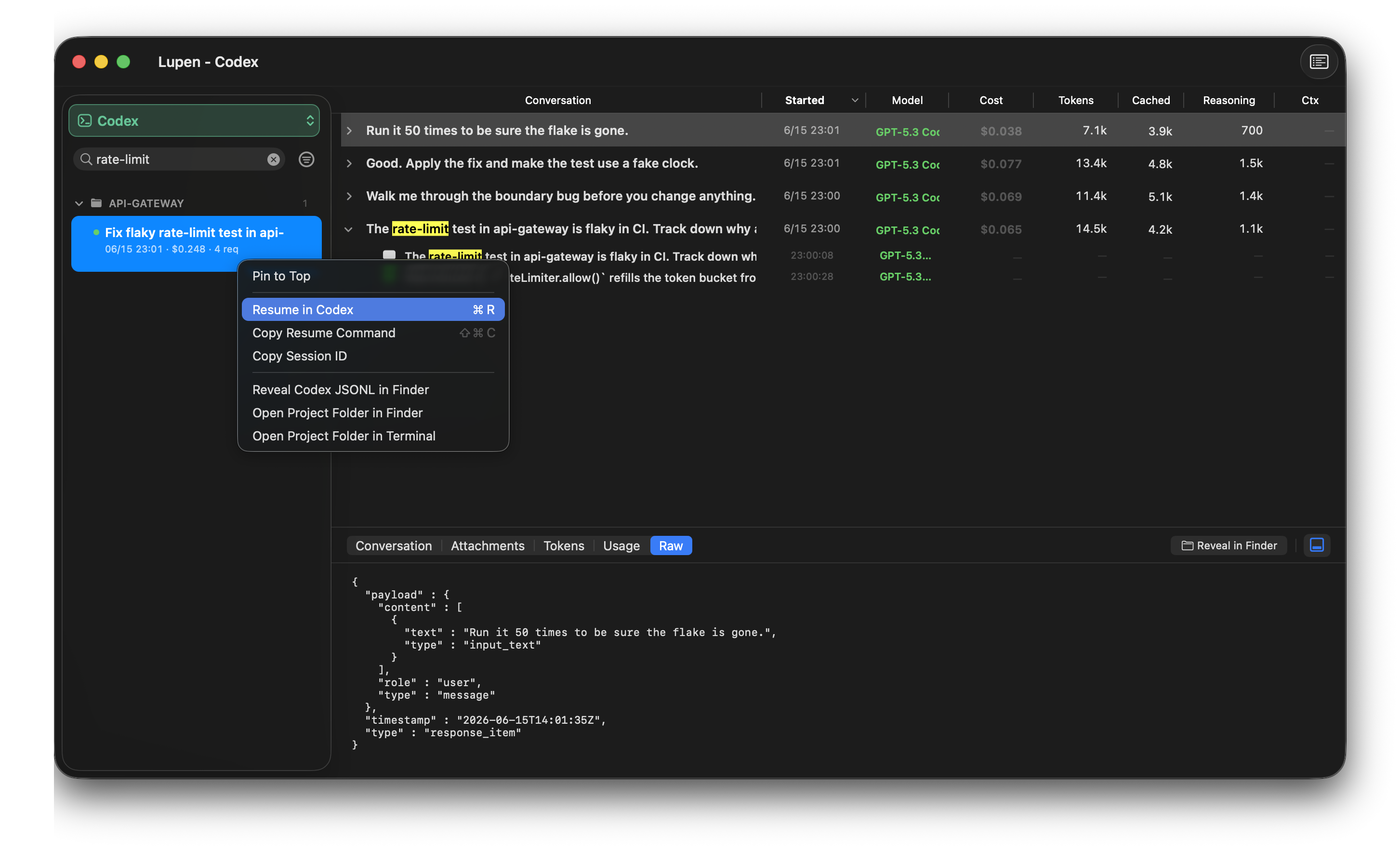Sort by the Tokens column header
1400x850 pixels.
pos(1076,100)
